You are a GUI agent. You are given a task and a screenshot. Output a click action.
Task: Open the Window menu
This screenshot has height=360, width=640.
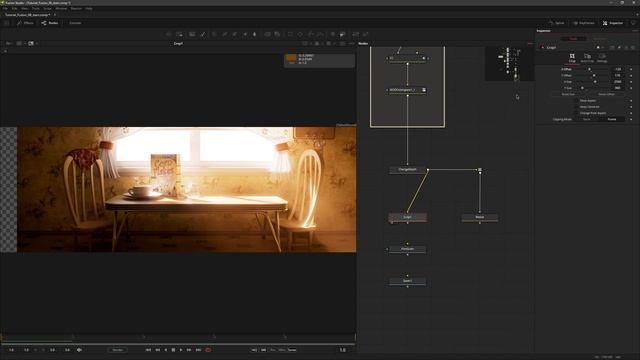tap(61, 8)
